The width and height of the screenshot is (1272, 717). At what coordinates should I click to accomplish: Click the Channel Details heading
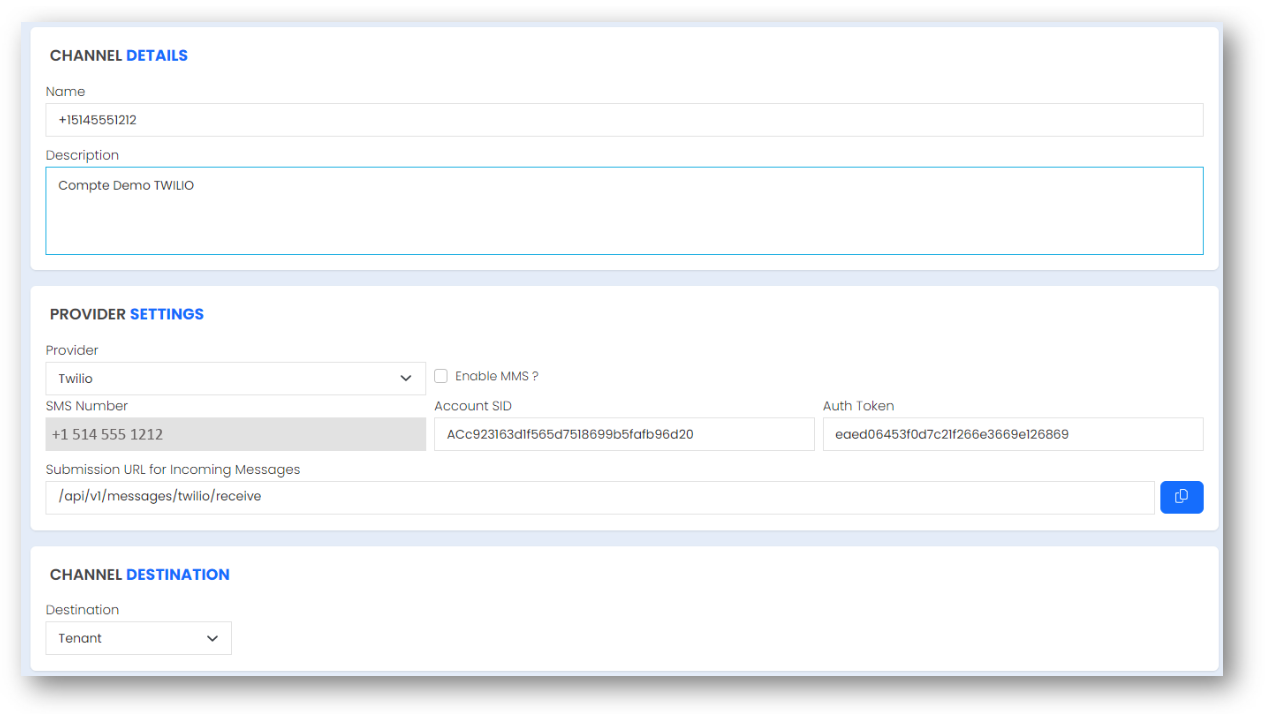tap(119, 56)
